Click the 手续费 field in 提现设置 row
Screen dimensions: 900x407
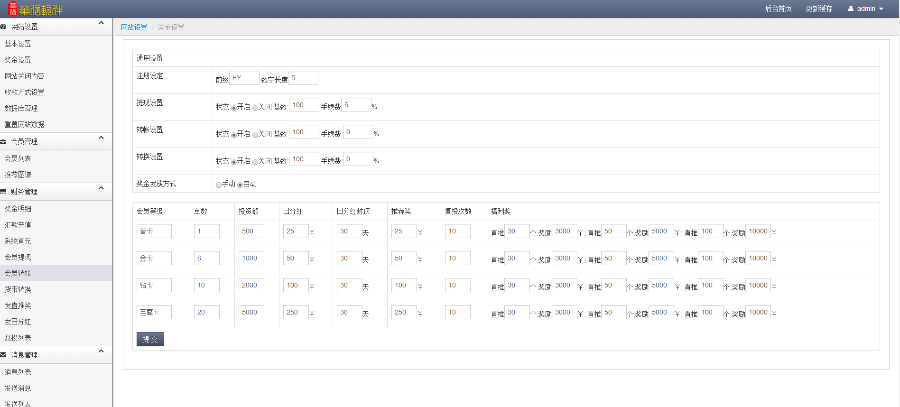pos(357,105)
